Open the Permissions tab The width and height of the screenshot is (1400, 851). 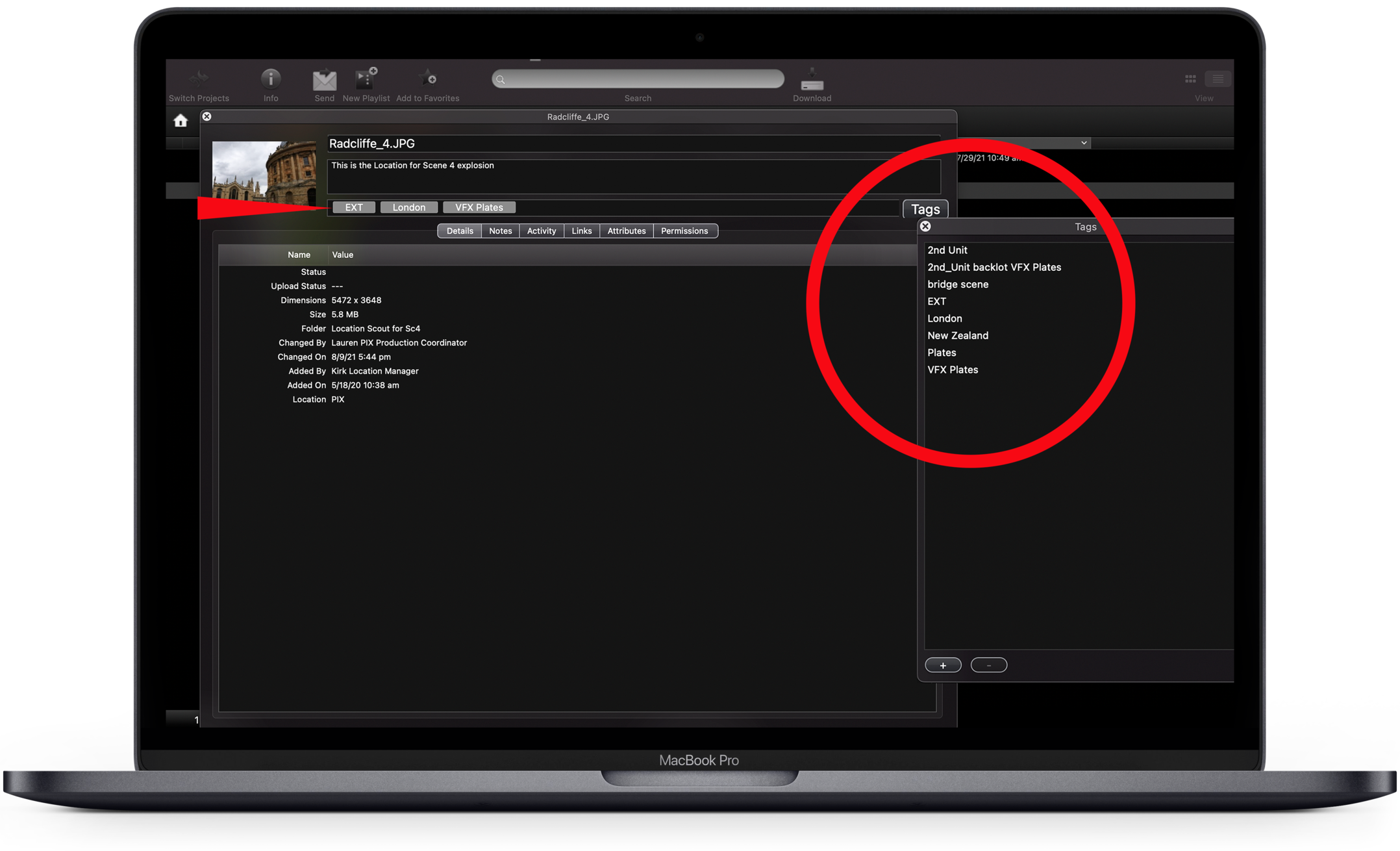click(x=684, y=231)
